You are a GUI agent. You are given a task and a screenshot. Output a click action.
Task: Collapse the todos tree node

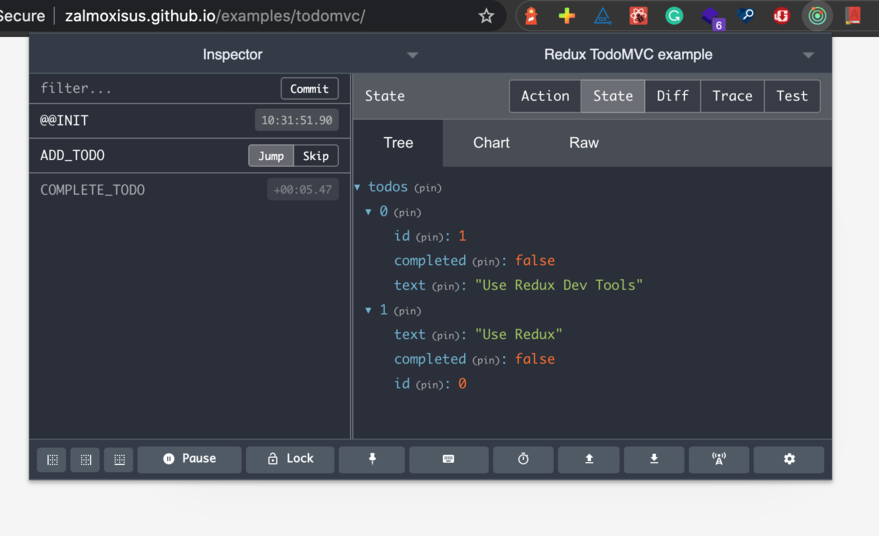pos(357,187)
